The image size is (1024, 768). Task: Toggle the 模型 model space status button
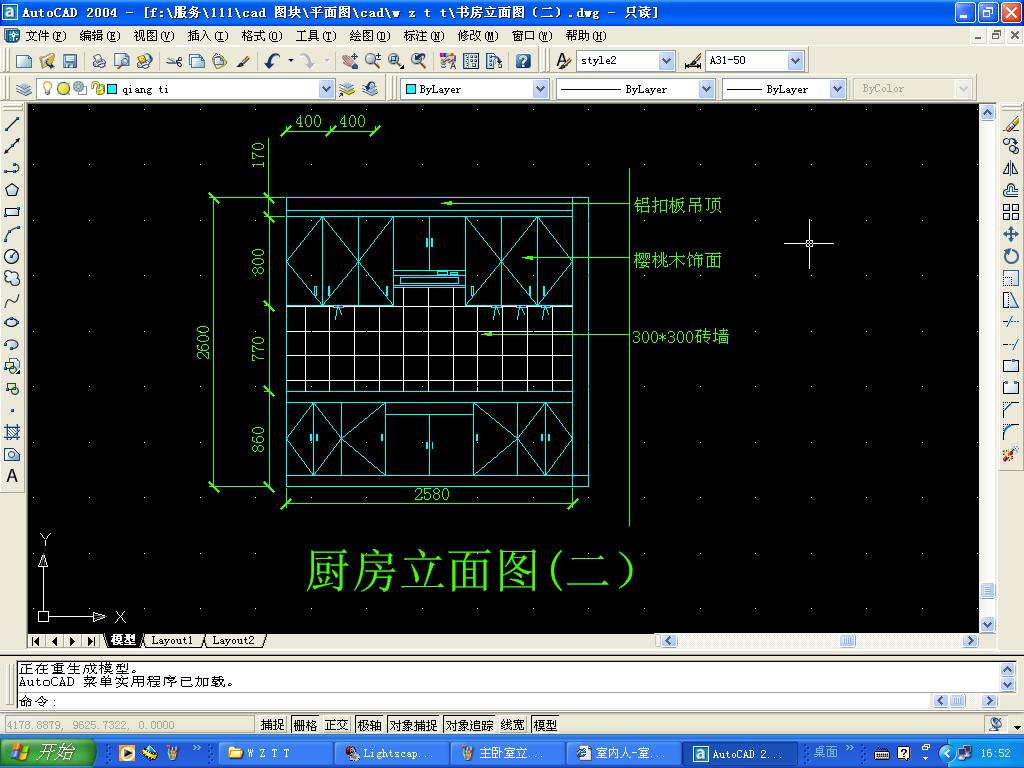(545, 725)
